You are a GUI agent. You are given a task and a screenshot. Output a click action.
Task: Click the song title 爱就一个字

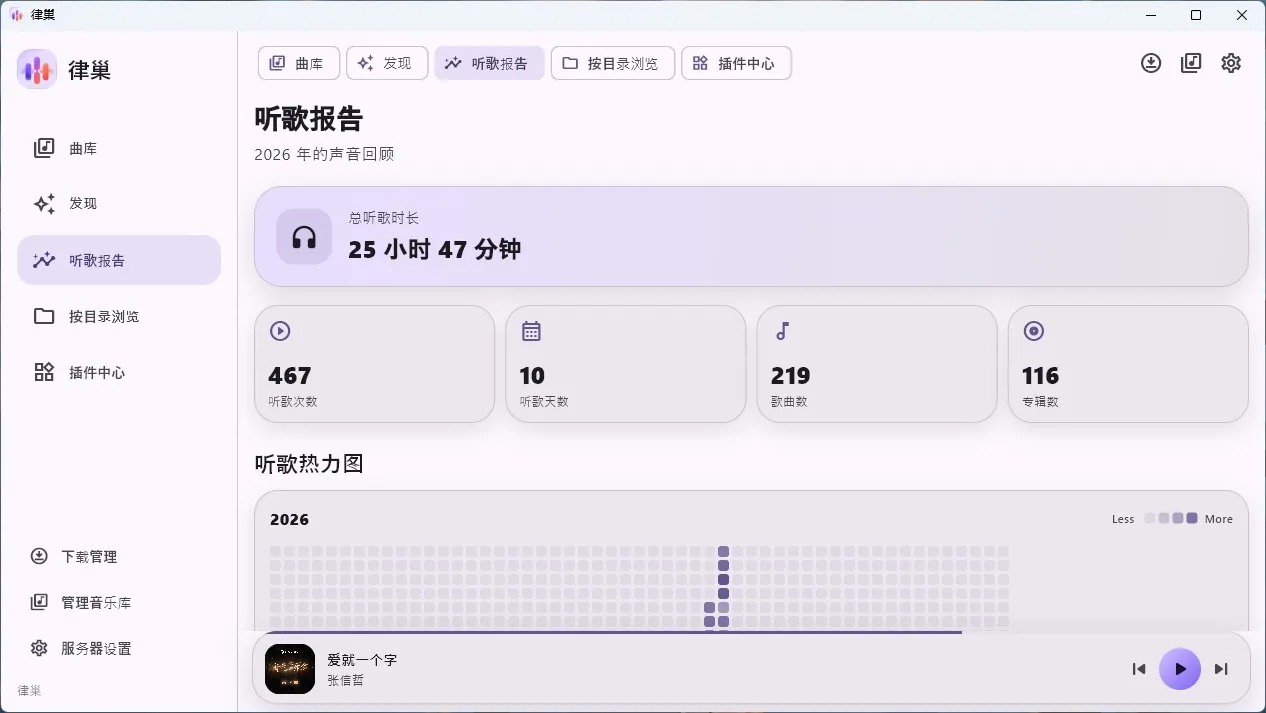[362, 660]
